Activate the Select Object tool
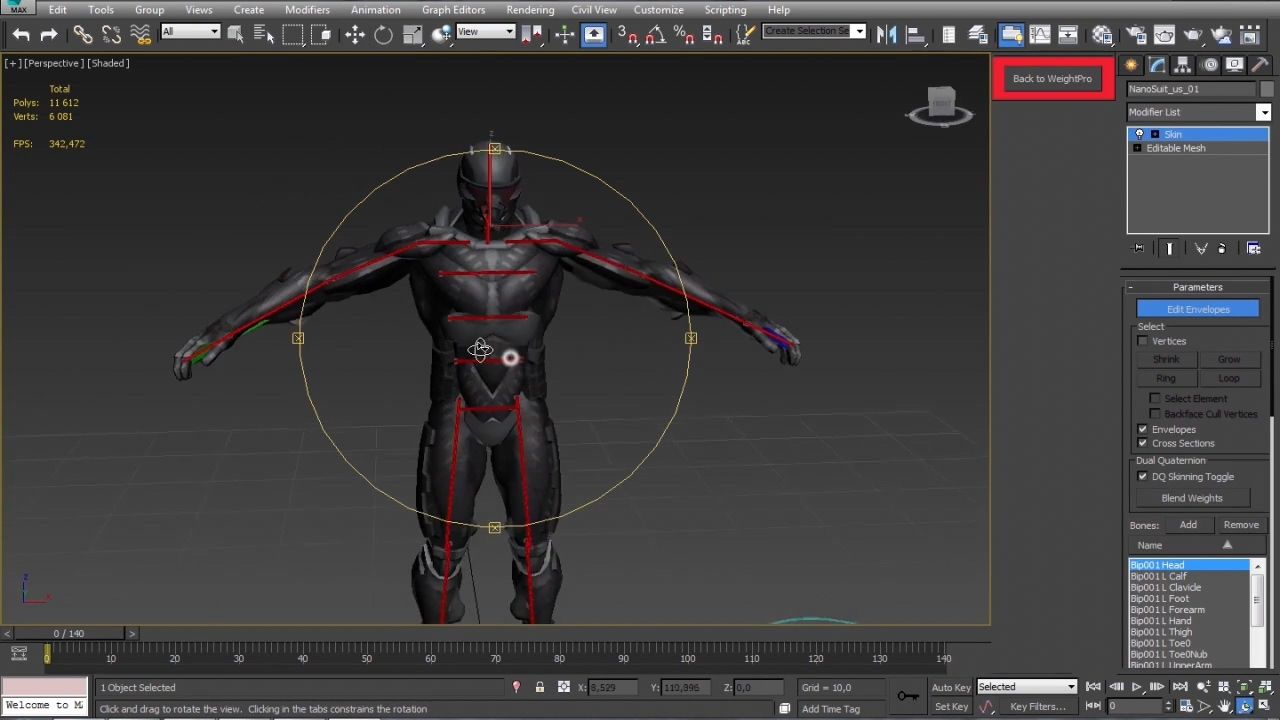This screenshot has height=720, width=1280. [x=236, y=35]
